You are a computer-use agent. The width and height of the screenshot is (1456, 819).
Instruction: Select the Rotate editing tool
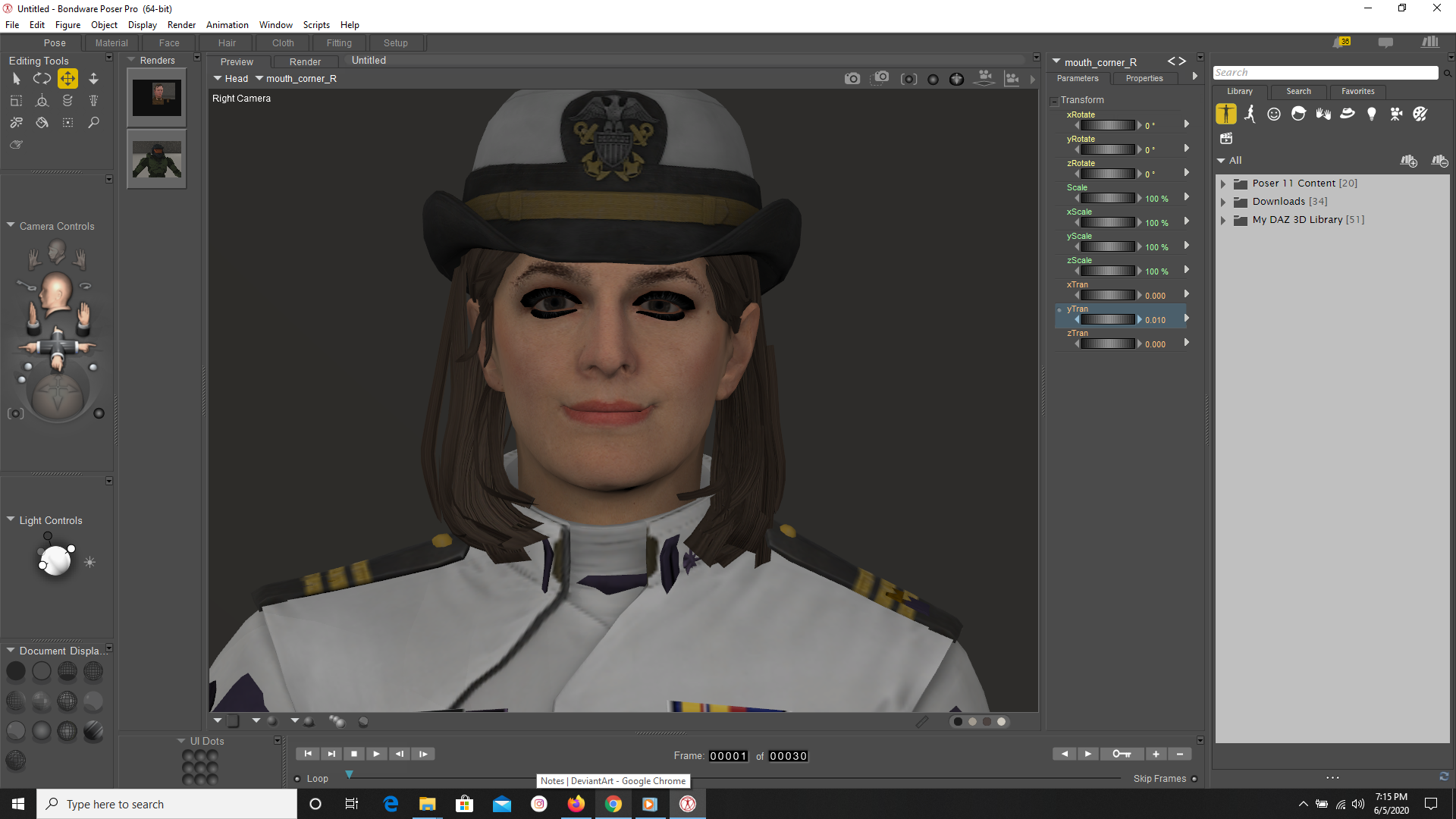click(x=42, y=78)
